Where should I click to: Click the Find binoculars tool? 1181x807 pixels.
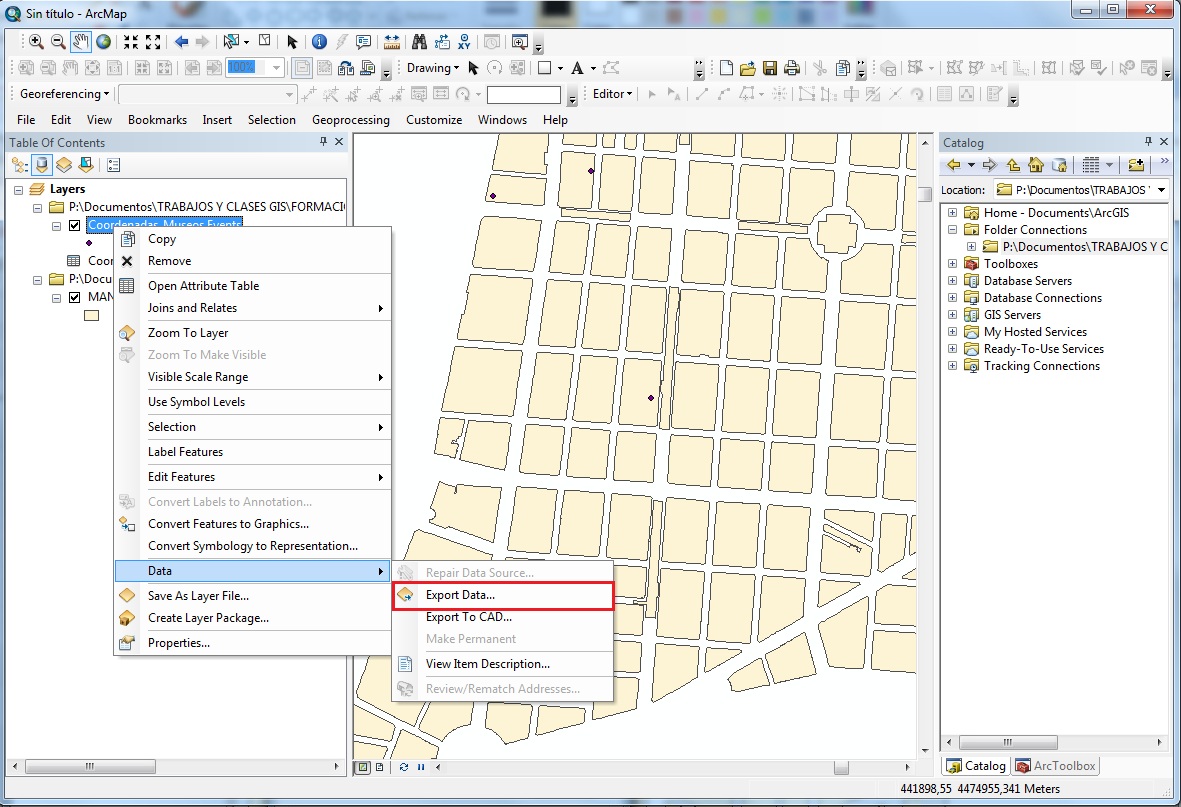(418, 41)
